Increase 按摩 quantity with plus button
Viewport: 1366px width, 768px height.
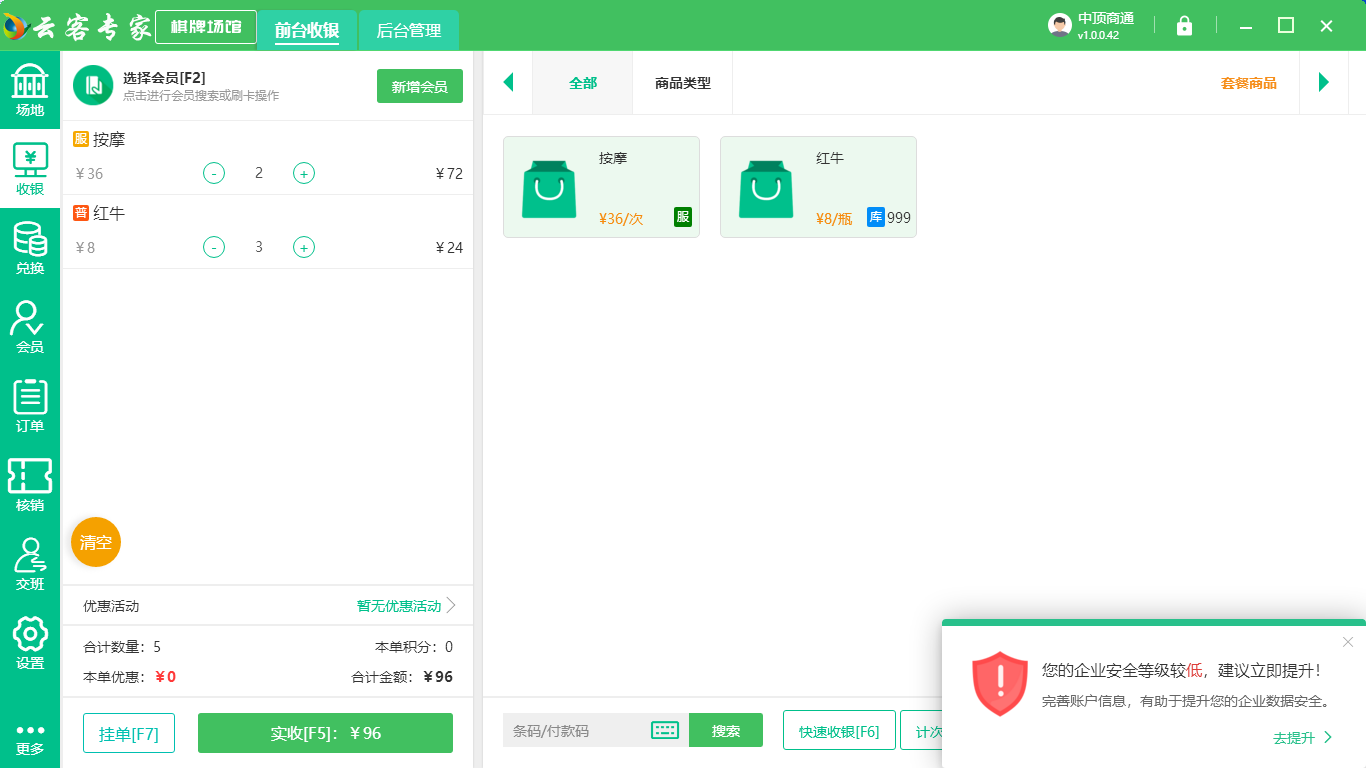304,173
